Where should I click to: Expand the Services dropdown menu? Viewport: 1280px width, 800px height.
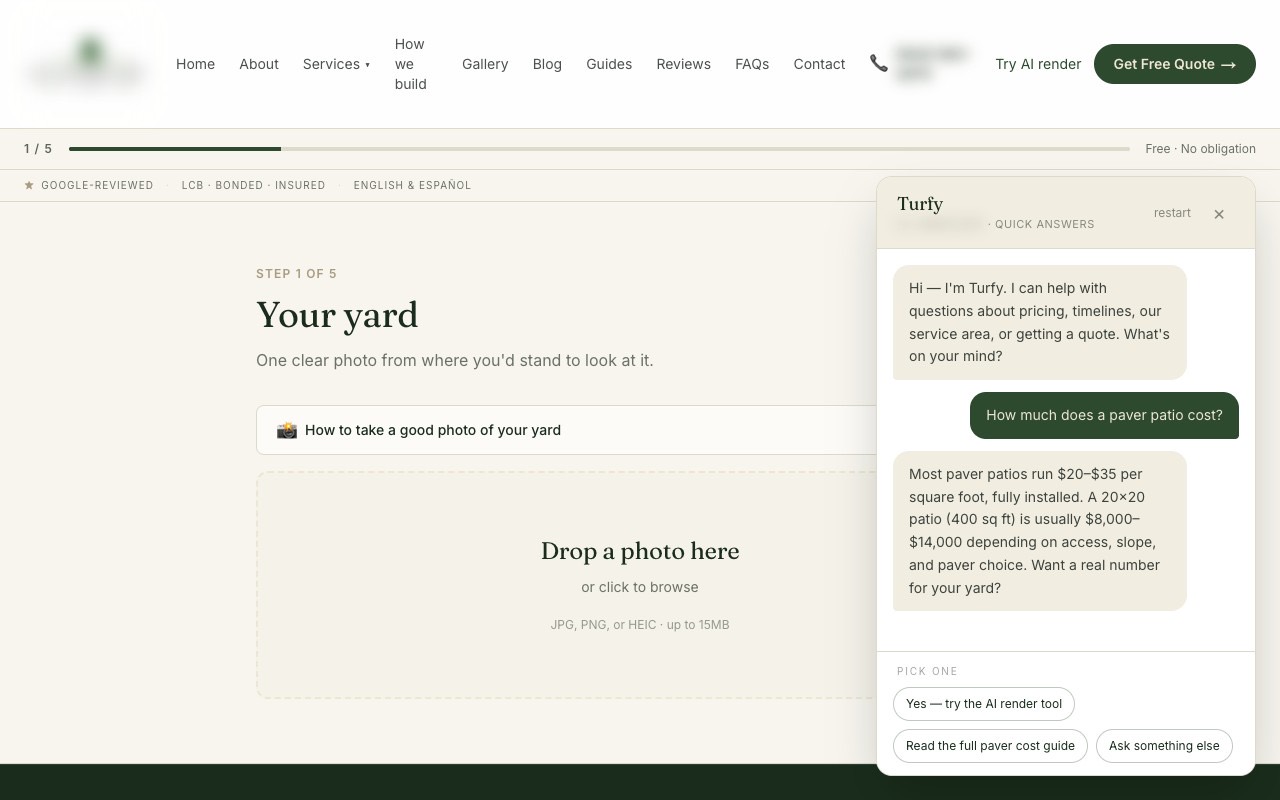coord(336,64)
